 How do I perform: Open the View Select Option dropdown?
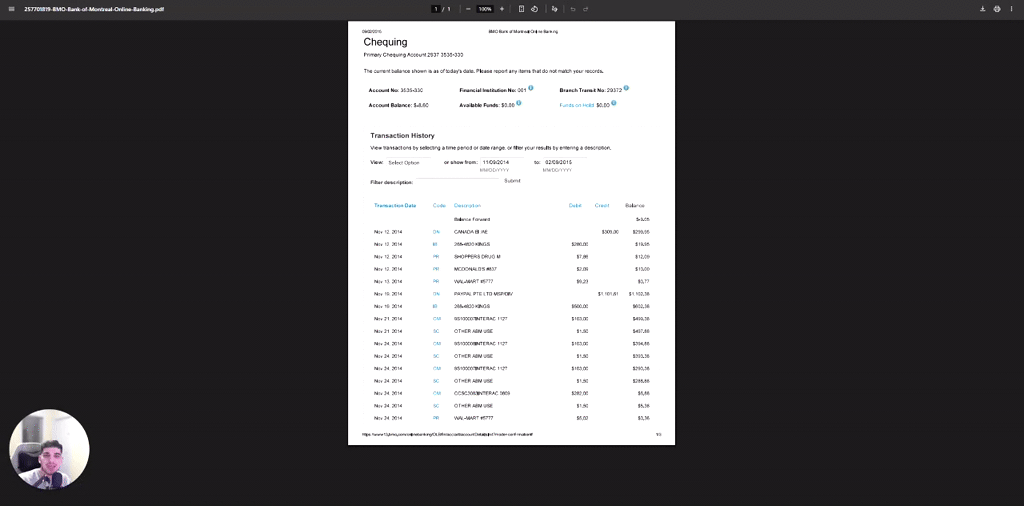pos(408,163)
